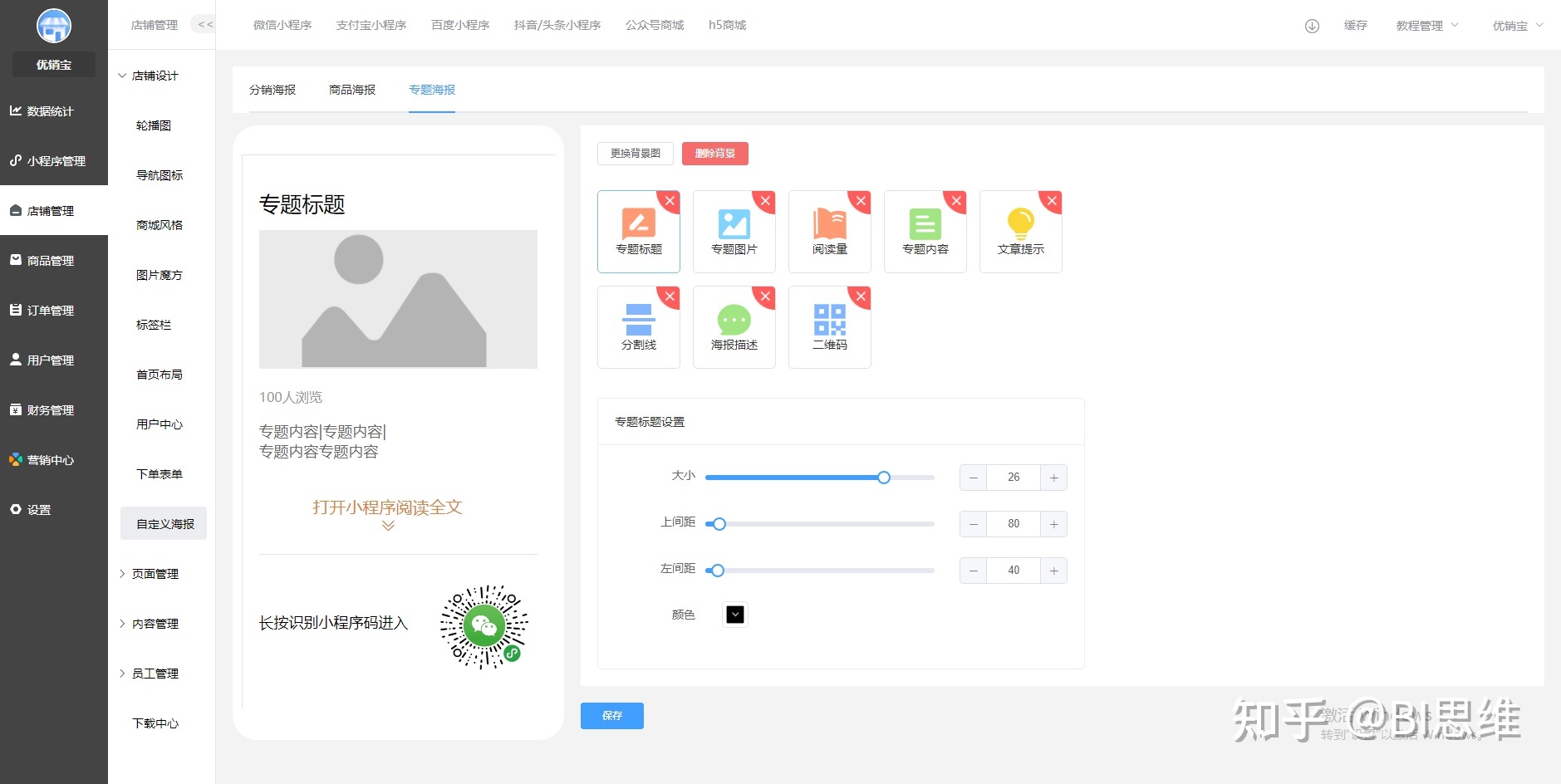The width and height of the screenshot is (1561, 784).
Task: Open the 颜色 black color picker
Action: (x=735, y=615)
